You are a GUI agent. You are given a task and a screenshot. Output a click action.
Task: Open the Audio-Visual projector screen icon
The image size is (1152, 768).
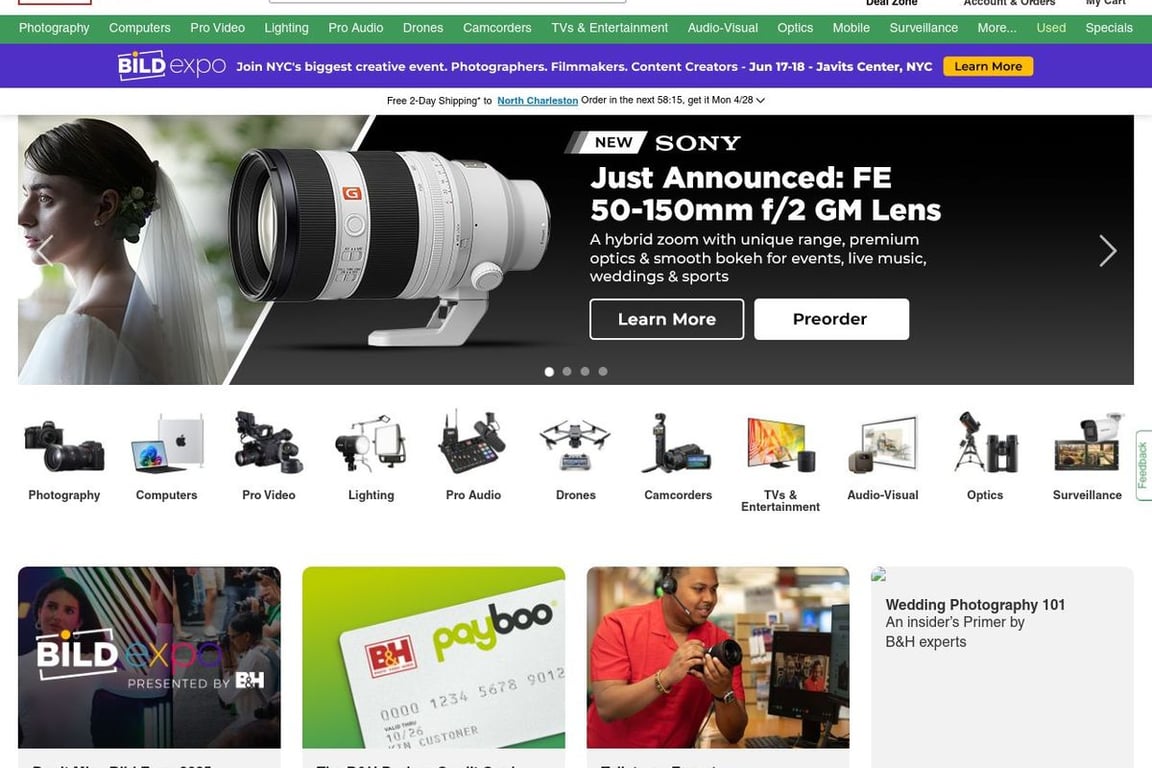(882, 444)
